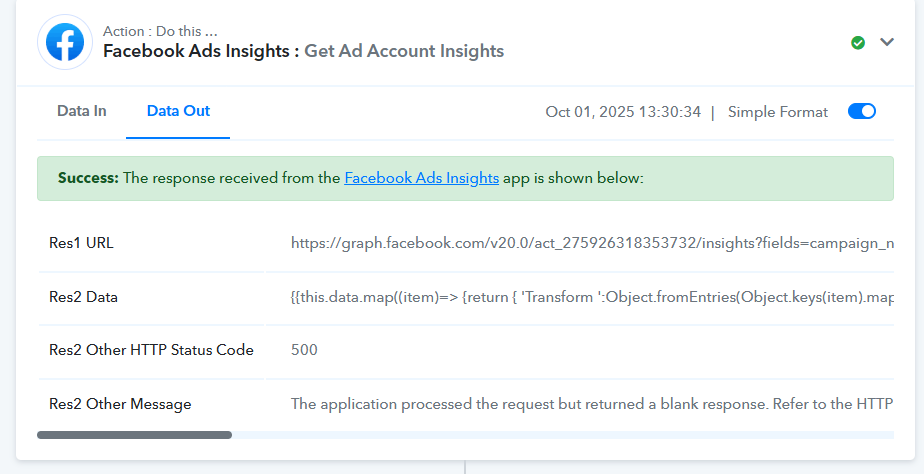Toggle the Simple Format switch
This screenshot has height=474, width=924.
861,112
